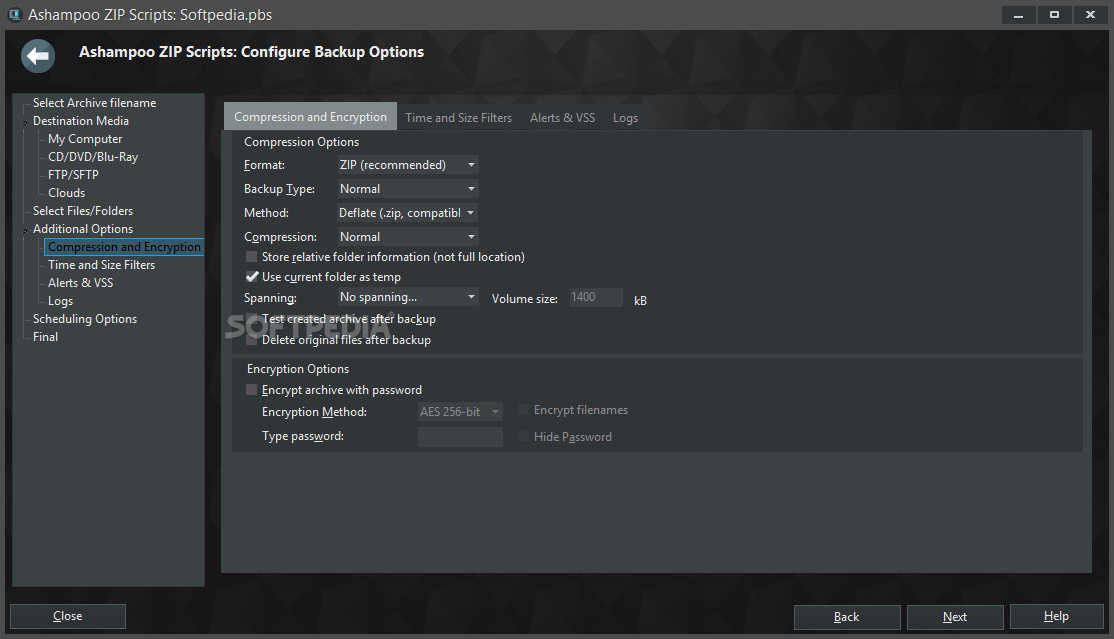
Task: Select My Computer in sidebar tree
Action: tap(85, 139)
